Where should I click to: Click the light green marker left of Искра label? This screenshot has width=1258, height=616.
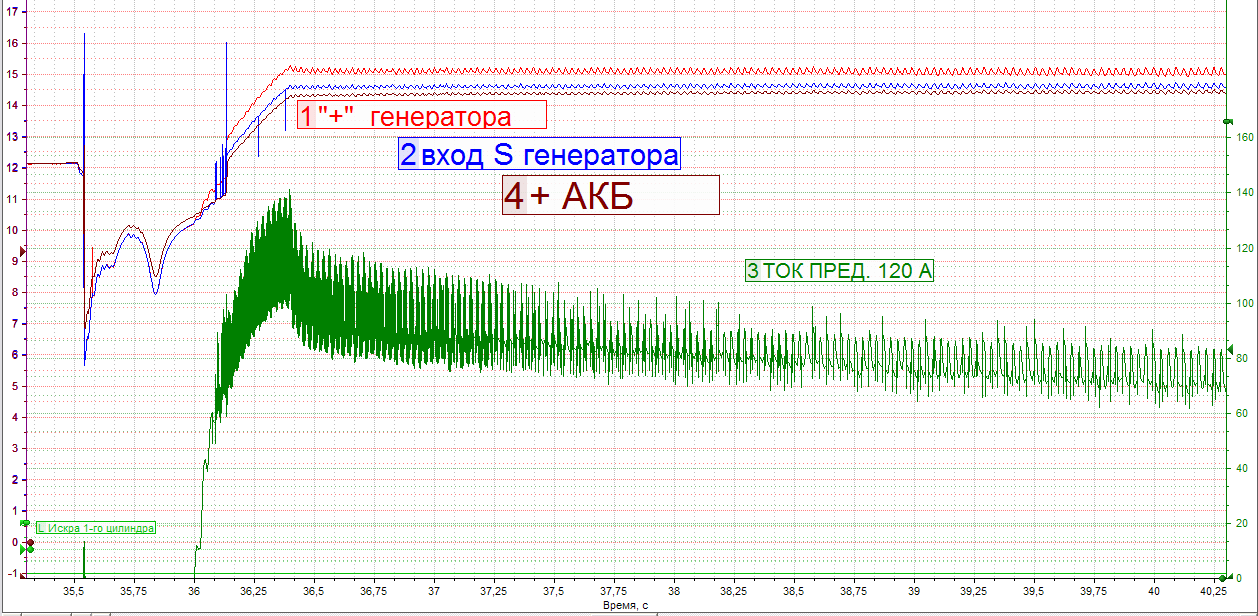[x=25, y=523]
